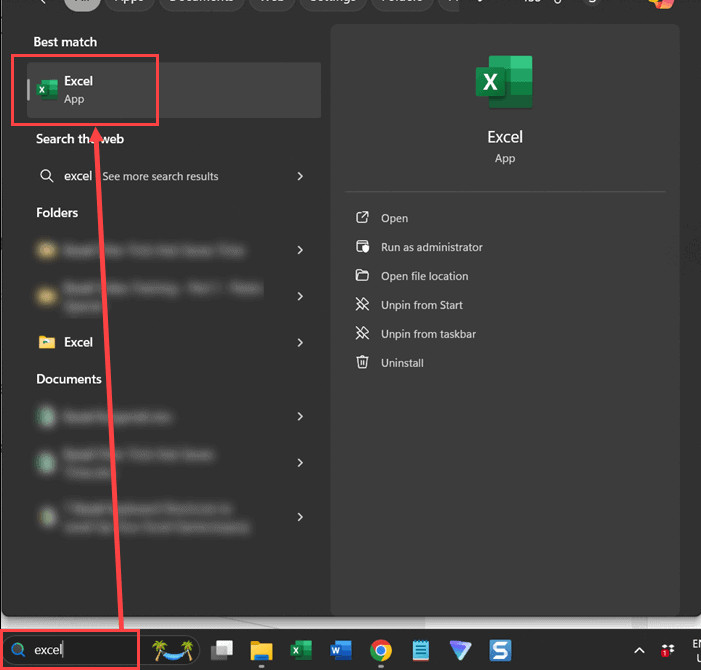Click the Uninstall trash icon
This screenshot has height=670, width=701.
(x=362, y=362)
